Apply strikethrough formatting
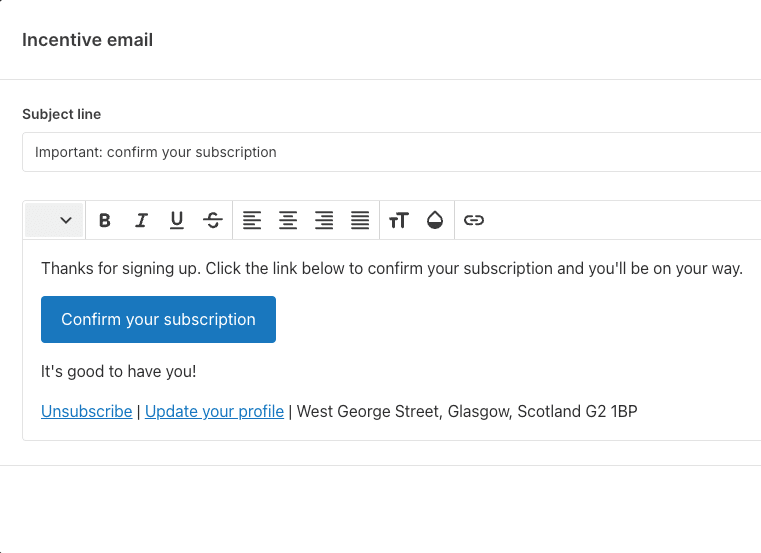This screenshot has width=761, height=553. pos(213,220)
